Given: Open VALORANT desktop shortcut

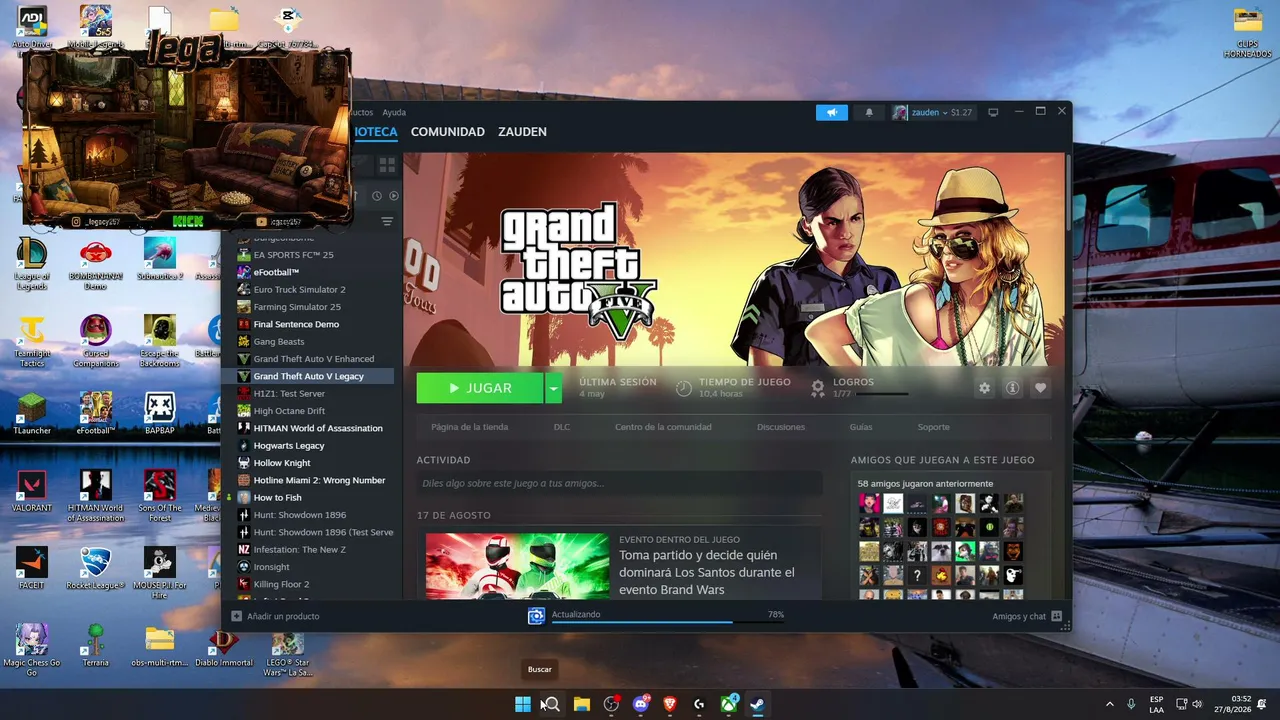Looking at the screenshot, I should [x=32, y=491].
